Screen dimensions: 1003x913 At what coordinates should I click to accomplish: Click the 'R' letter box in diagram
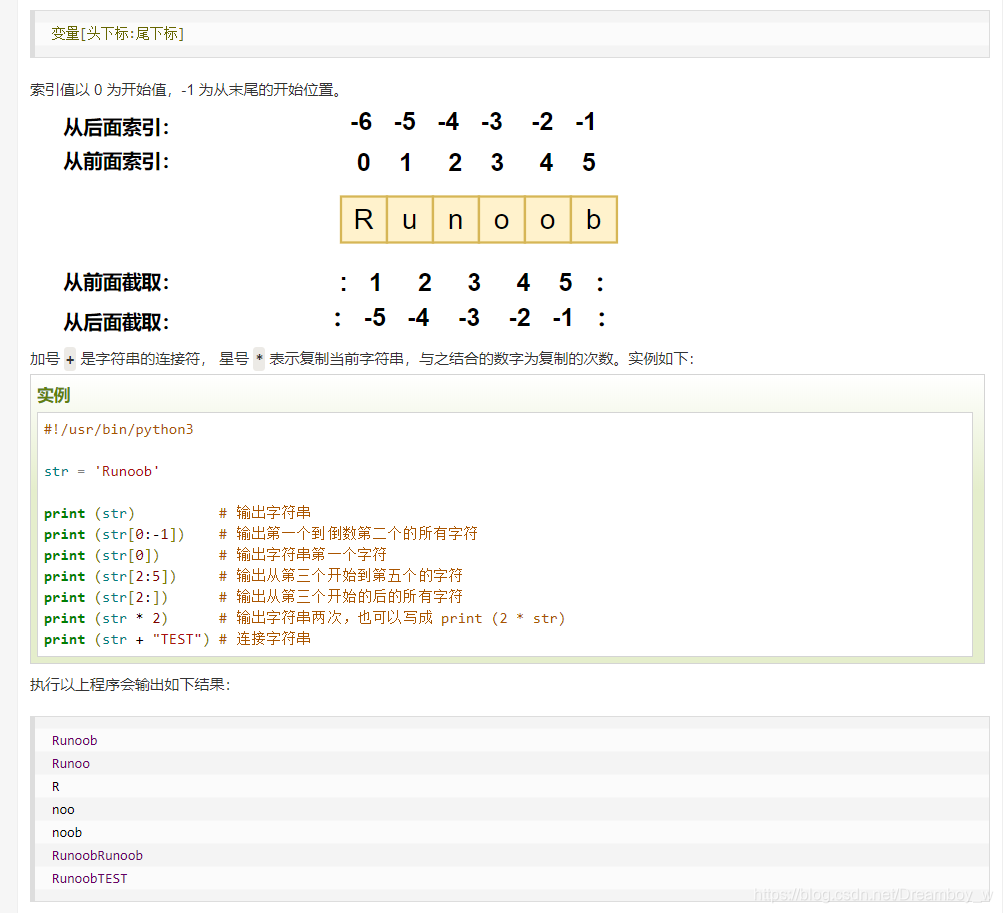point(363,219)
